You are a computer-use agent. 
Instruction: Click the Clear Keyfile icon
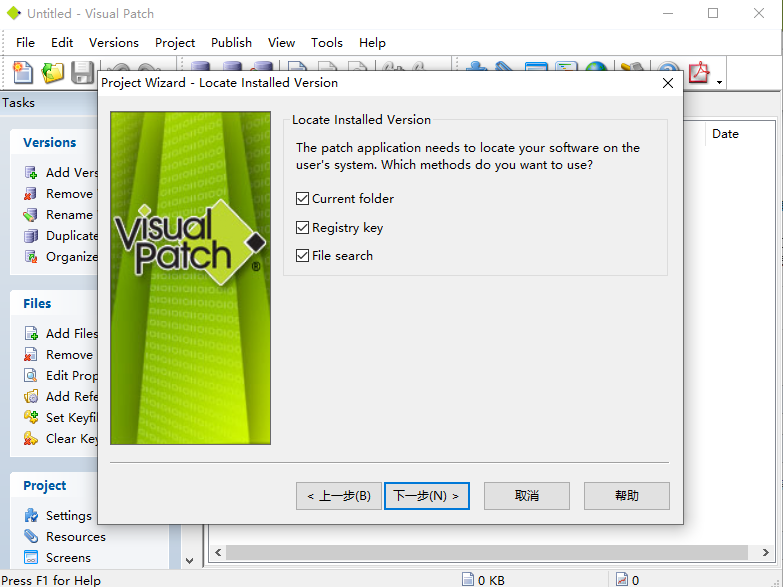coord(31,439)
